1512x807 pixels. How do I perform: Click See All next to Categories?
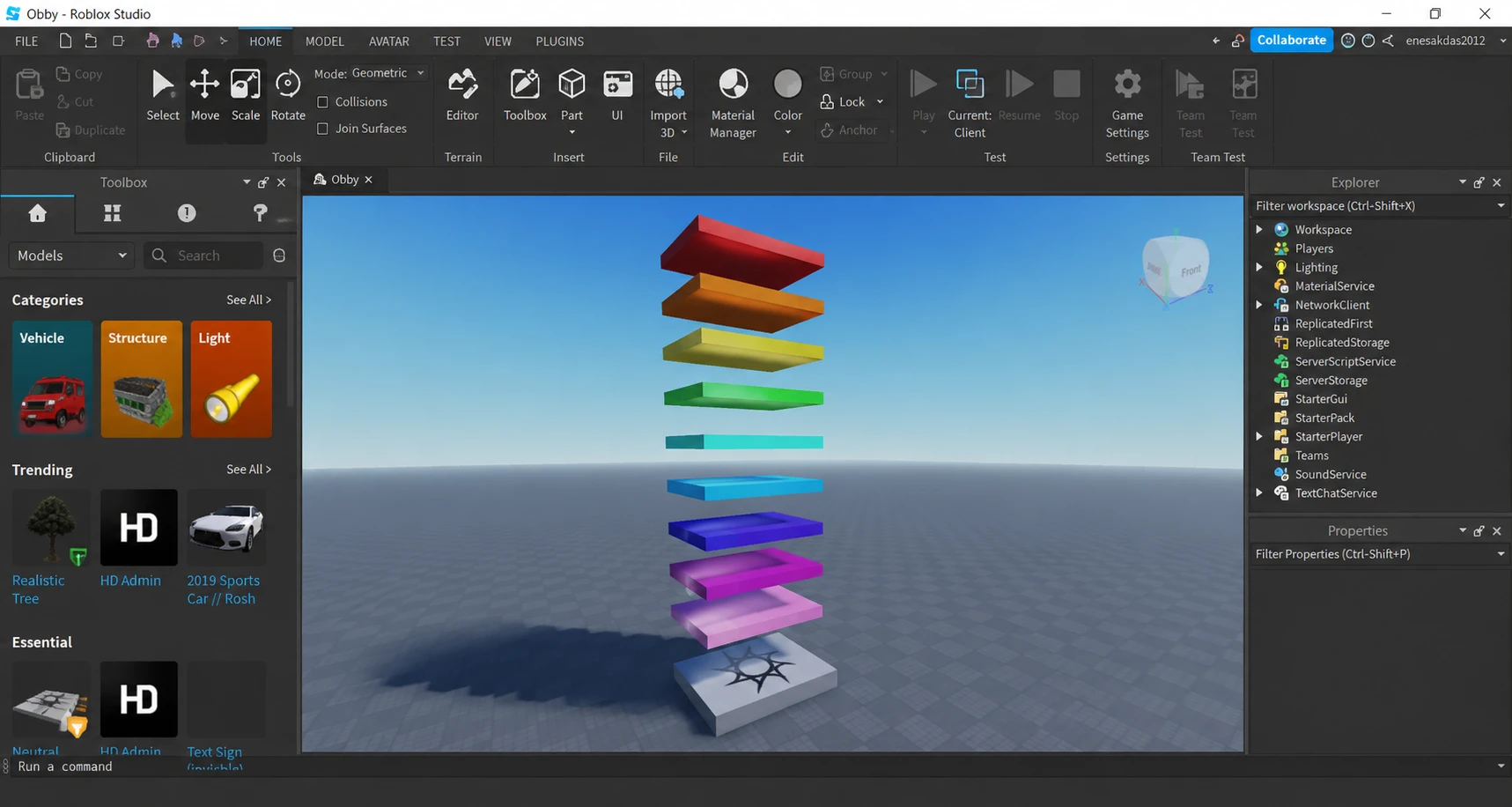(248, 300)
